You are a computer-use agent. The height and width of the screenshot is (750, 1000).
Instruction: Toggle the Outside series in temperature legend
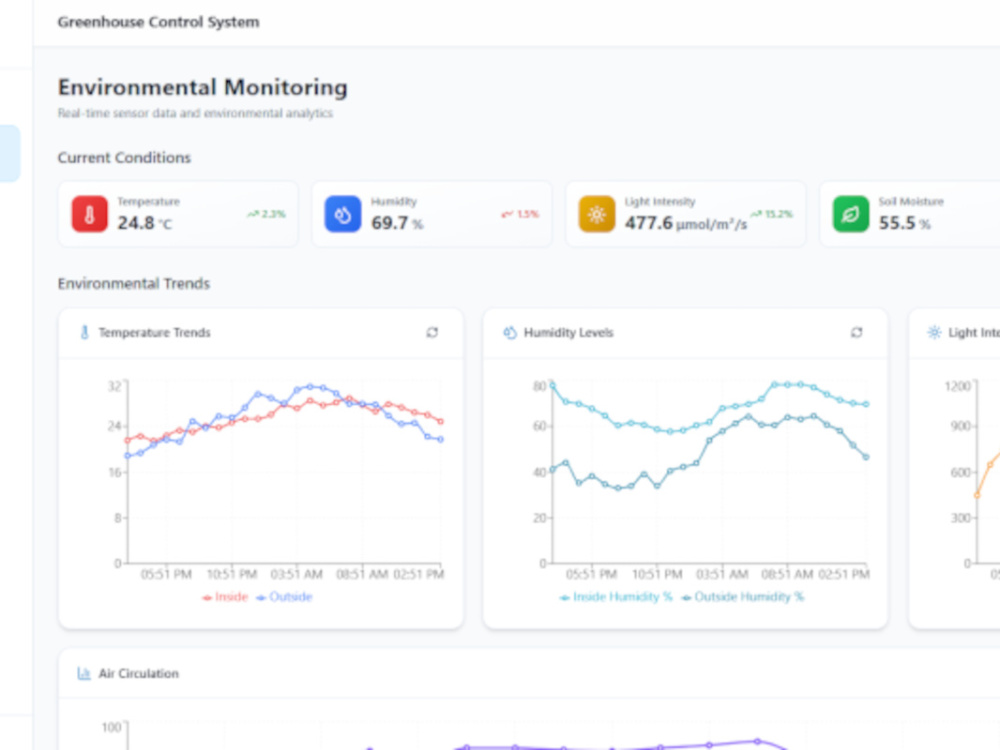[x=284, y=597]
